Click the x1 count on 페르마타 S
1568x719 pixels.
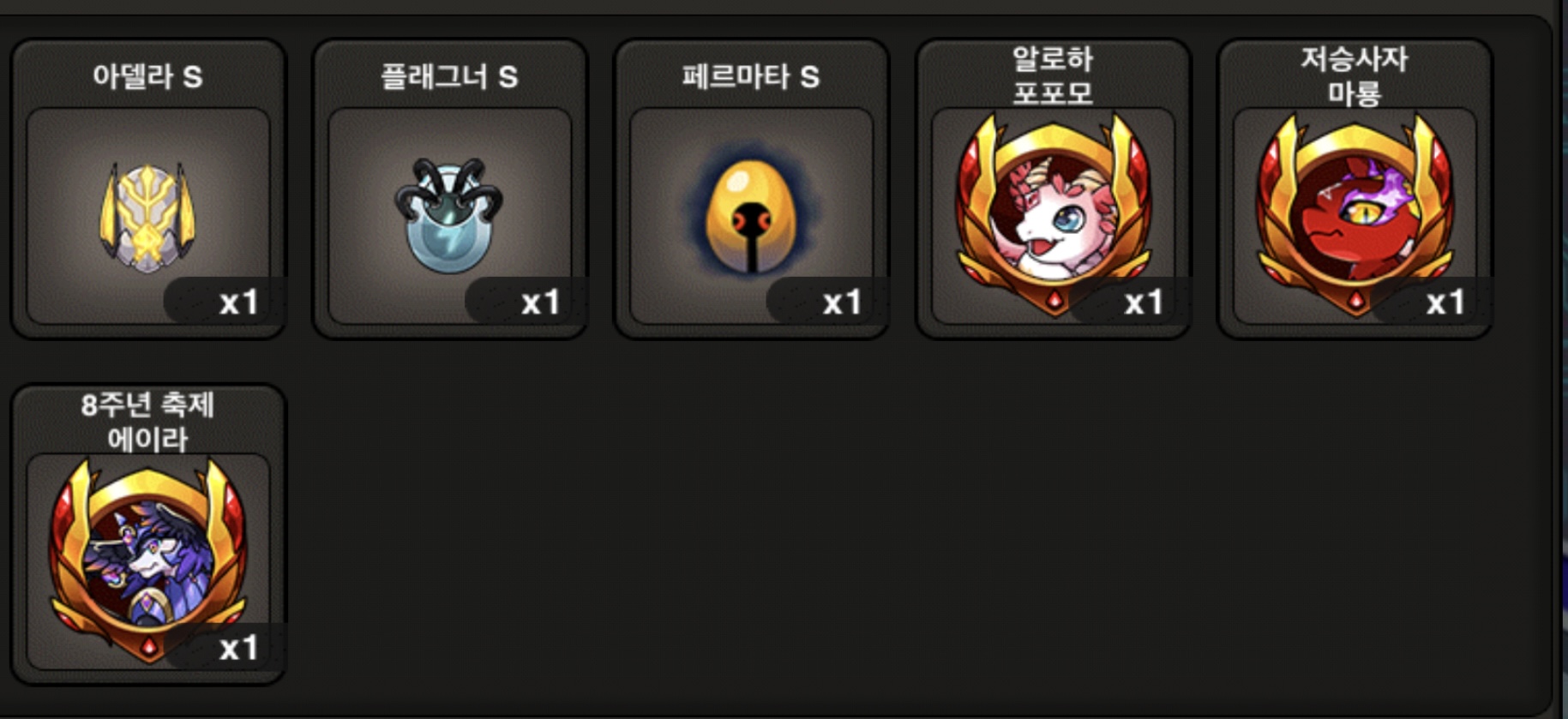coord(842,302)
